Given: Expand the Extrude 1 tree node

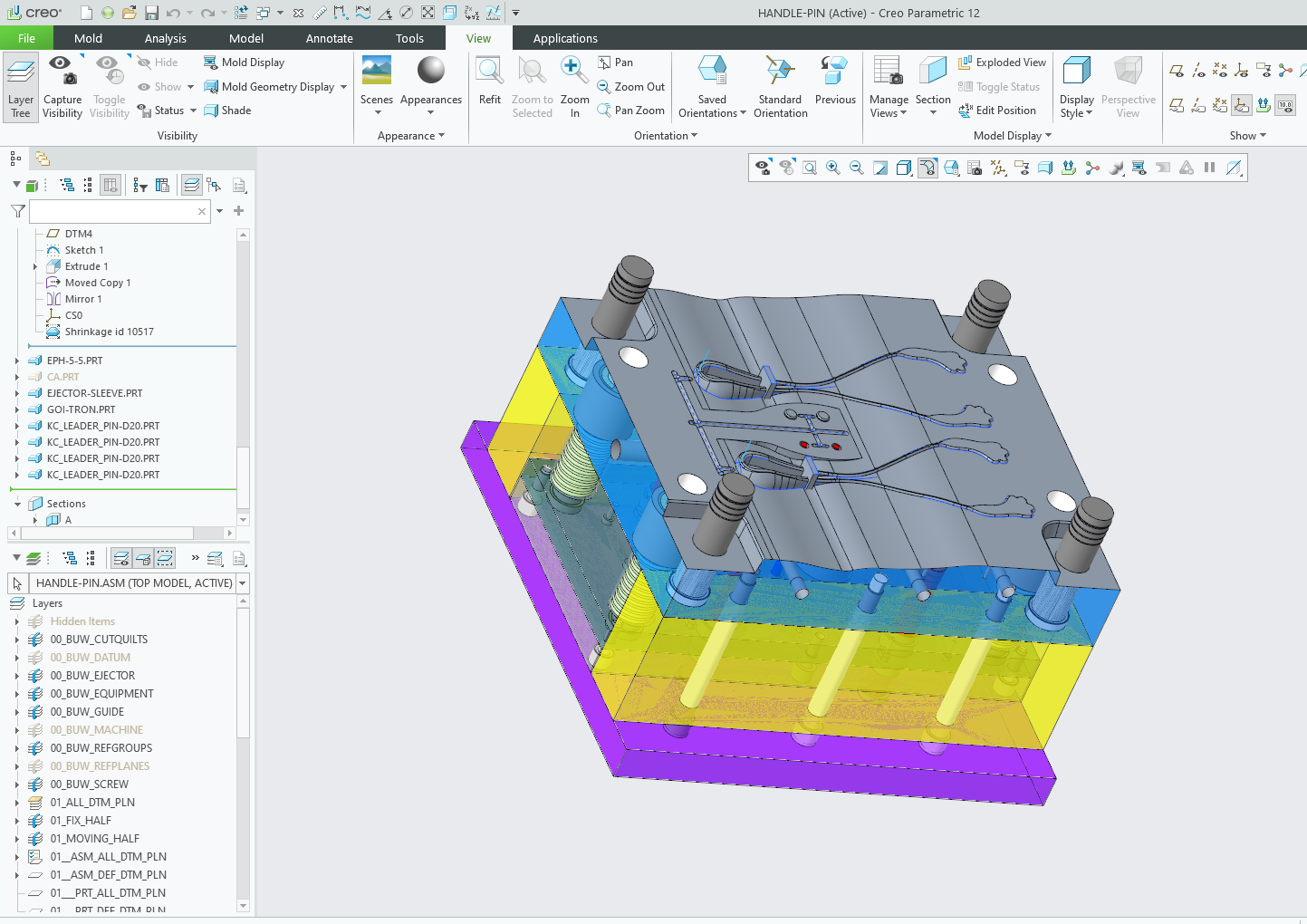Looking at the screenshot, I should 35,266.
